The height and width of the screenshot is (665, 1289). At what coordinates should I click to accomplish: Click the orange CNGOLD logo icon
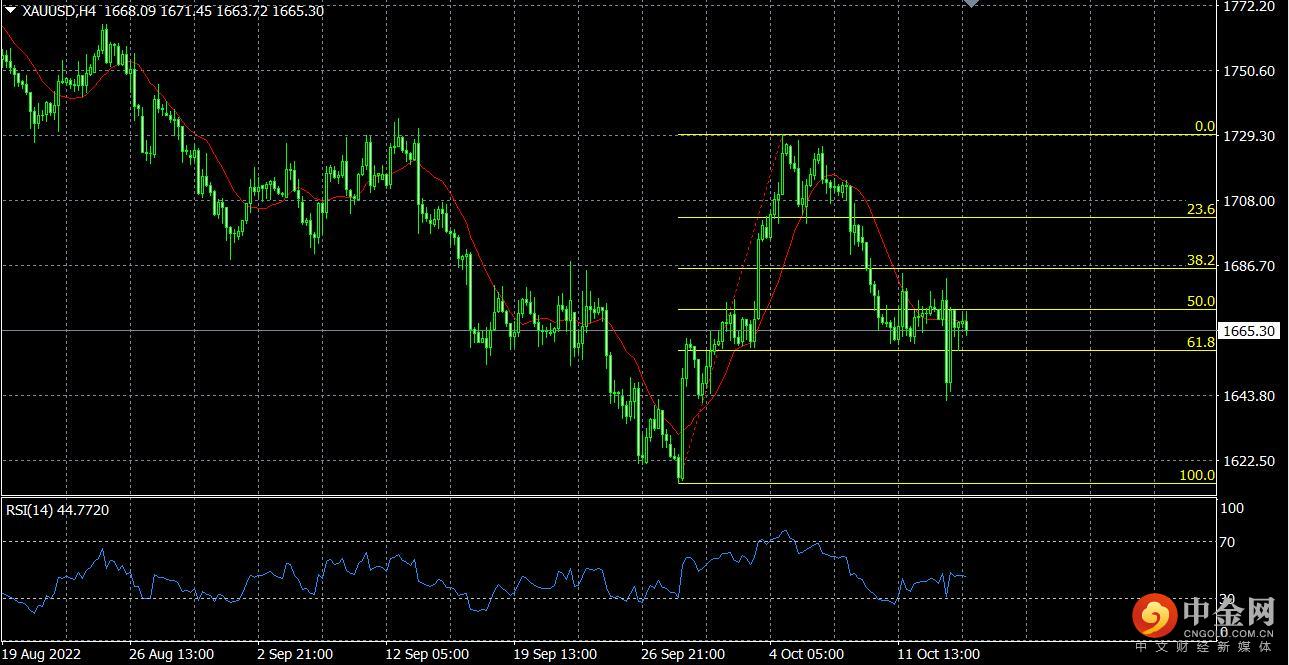point(1155,615)
